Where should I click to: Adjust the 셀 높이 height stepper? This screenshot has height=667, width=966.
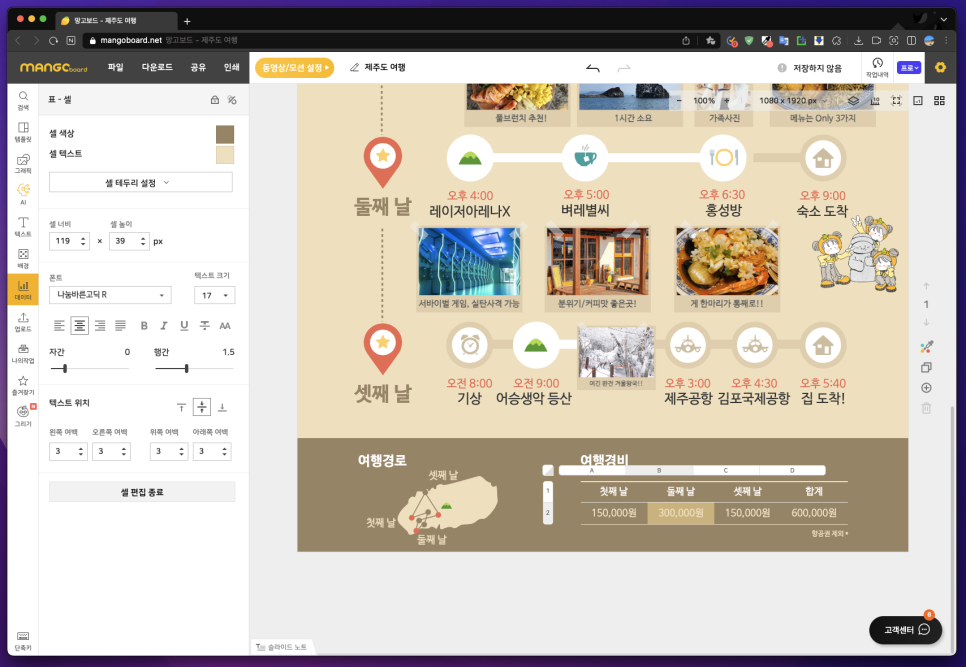coord(143,241)
